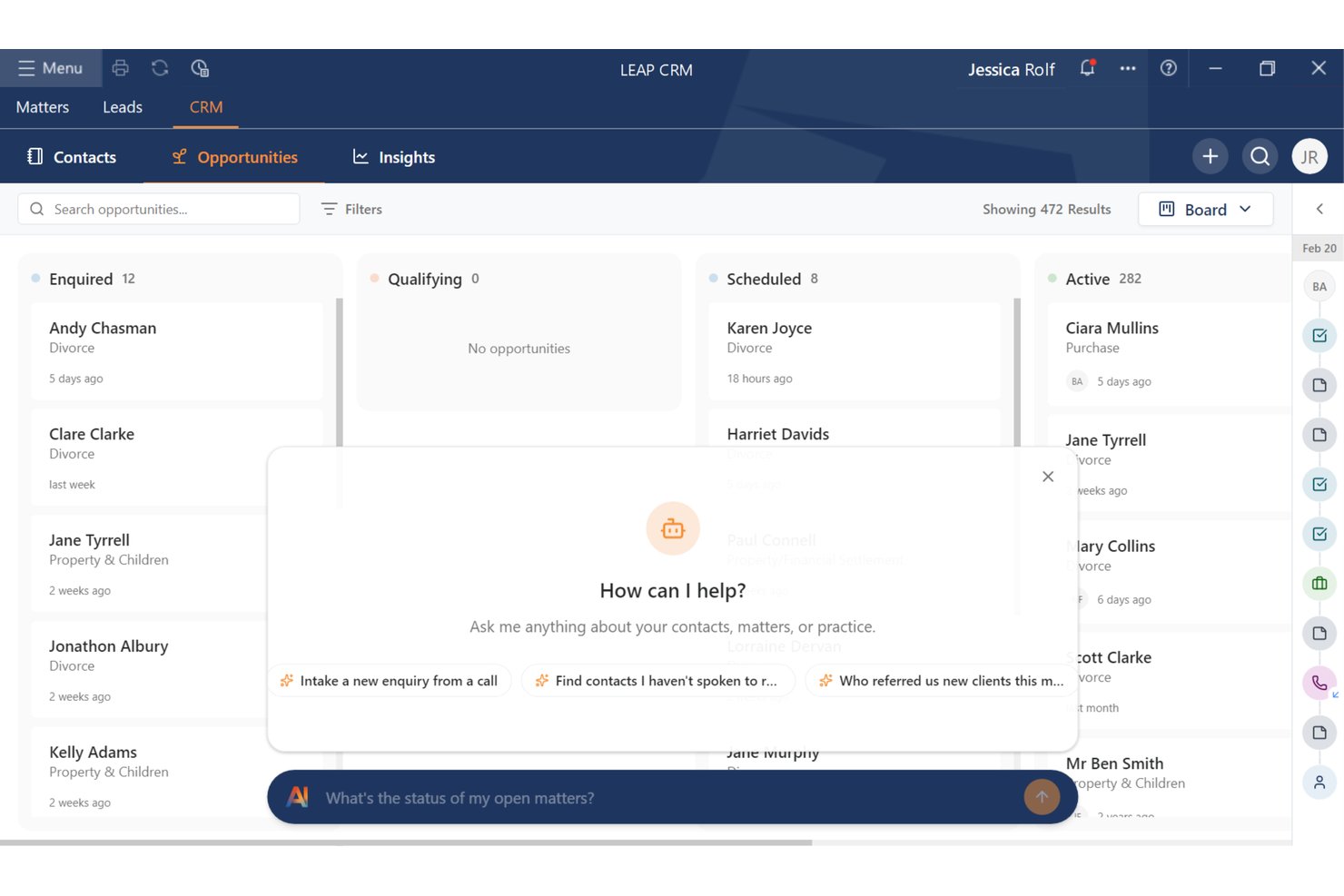Click the printer icon in the top toolbar
This screenshot has height=896, width=1344.
120,68
